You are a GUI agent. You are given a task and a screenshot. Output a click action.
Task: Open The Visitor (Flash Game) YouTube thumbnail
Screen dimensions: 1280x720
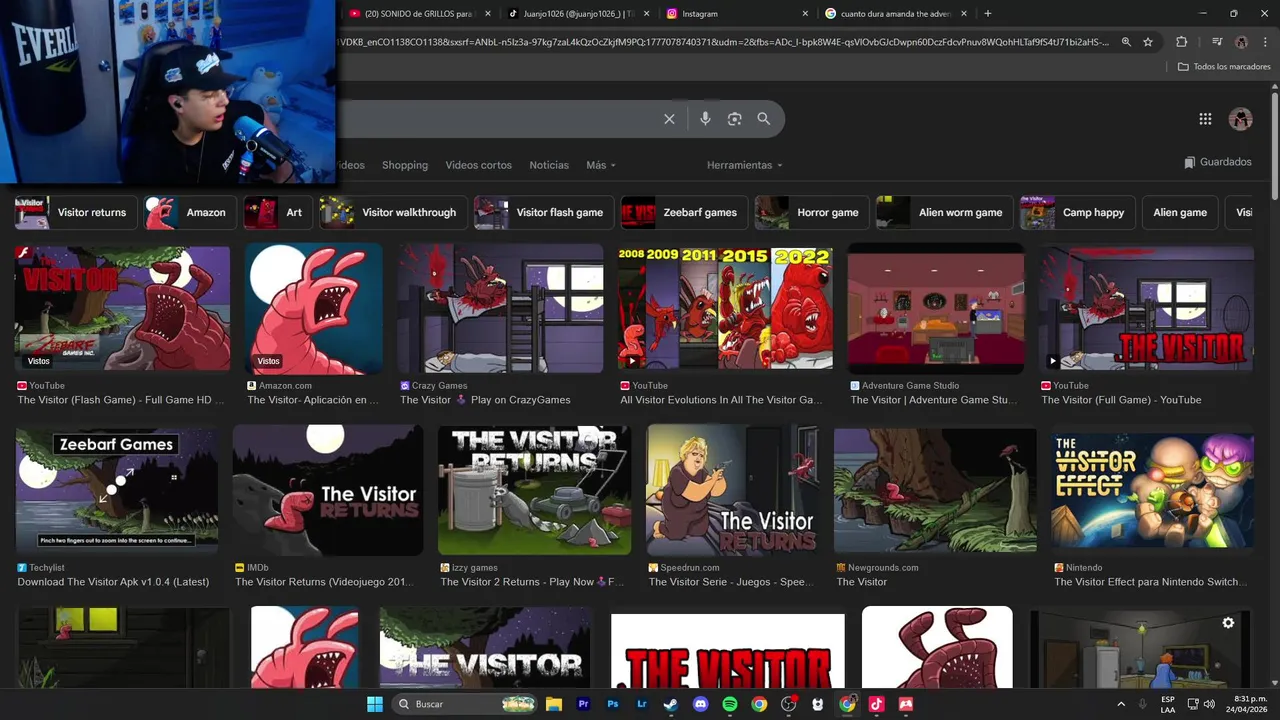tap(122, 308)
